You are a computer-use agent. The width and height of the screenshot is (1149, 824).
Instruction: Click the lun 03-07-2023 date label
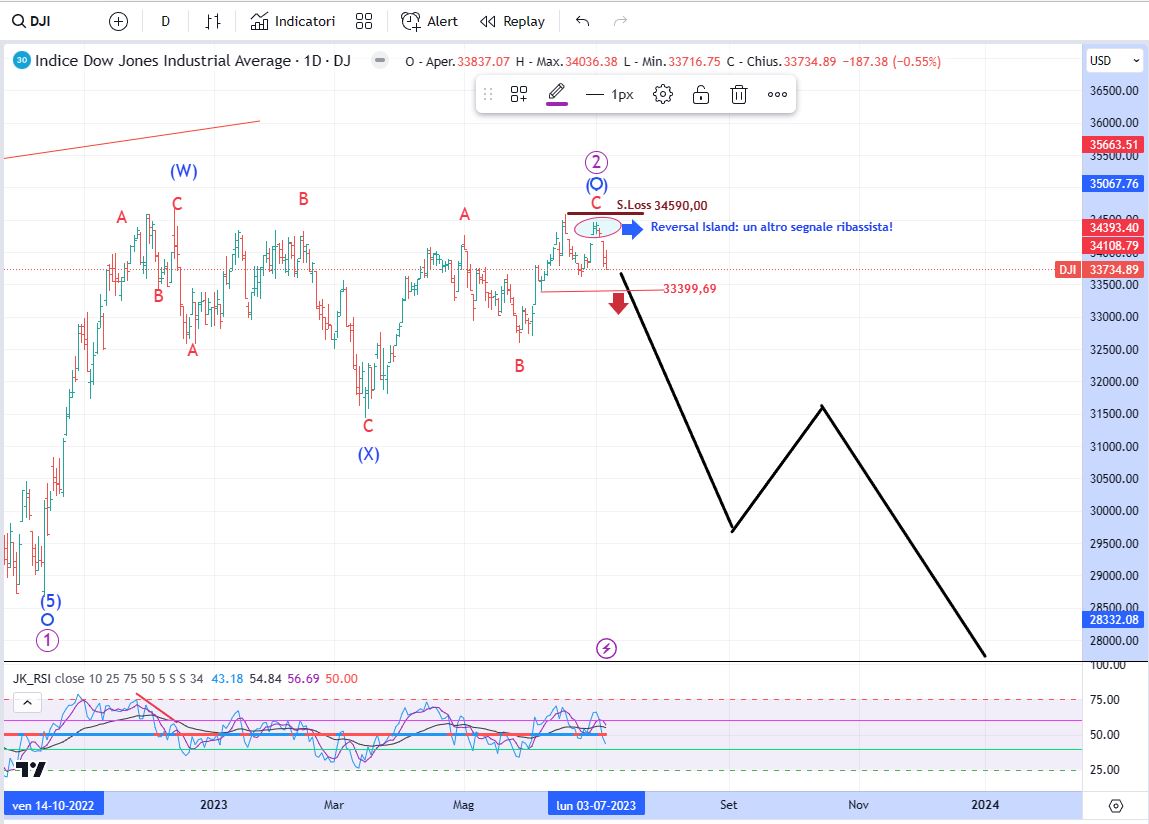pos(596,805)
